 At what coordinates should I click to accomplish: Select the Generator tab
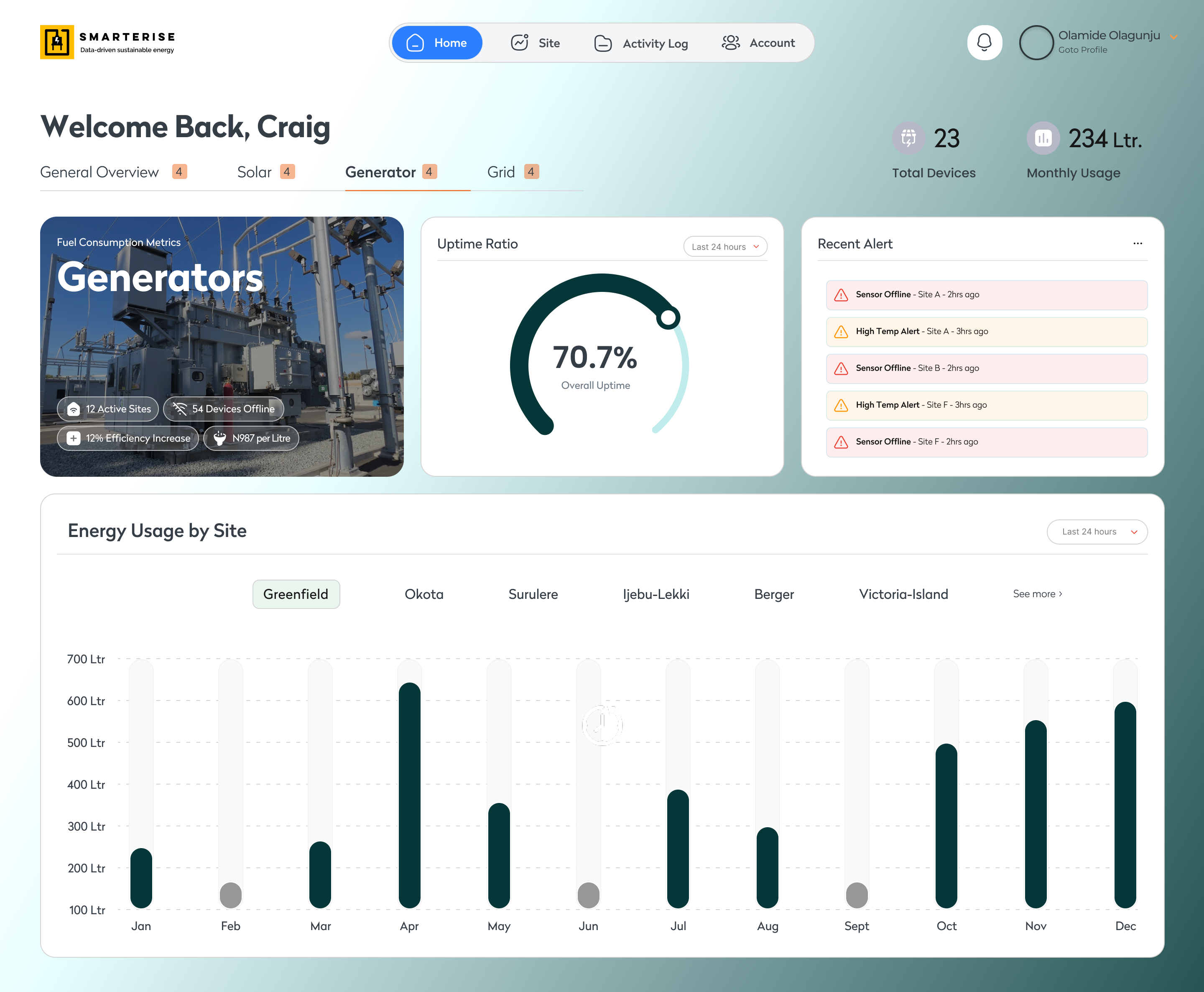pos(391,172)
